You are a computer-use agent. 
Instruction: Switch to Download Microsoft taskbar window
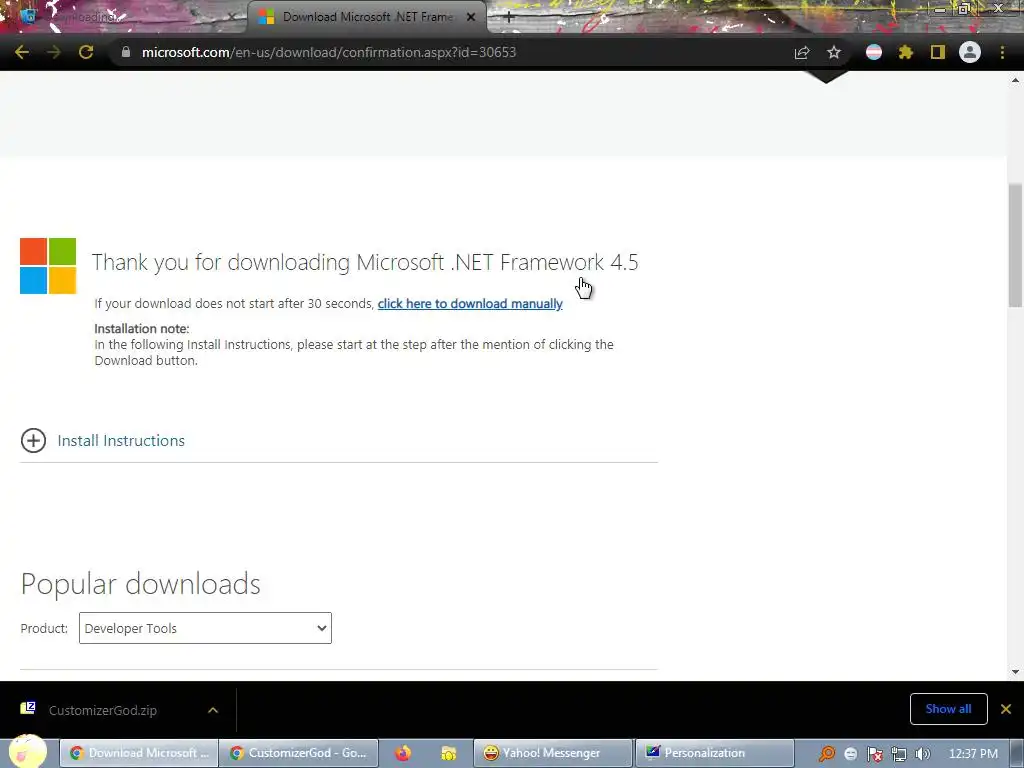138,753
